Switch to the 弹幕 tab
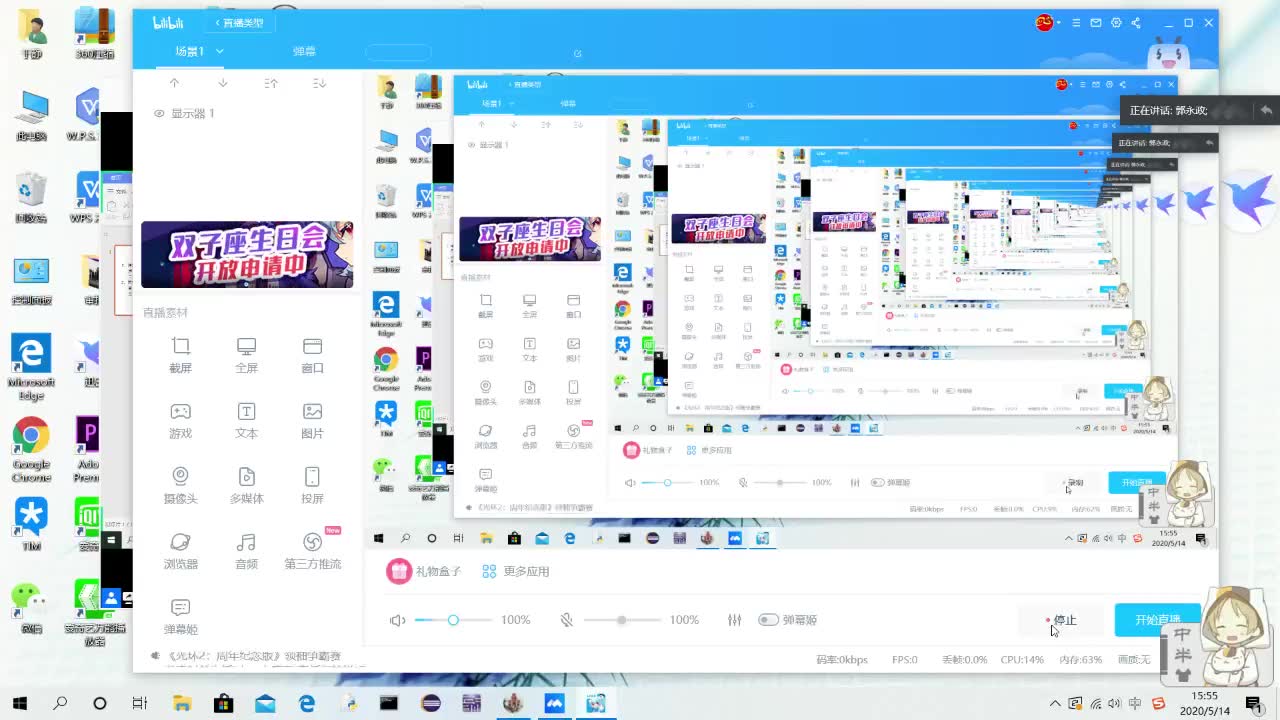This screenshot has width=1280, height=720. click(x=304, y=51)
